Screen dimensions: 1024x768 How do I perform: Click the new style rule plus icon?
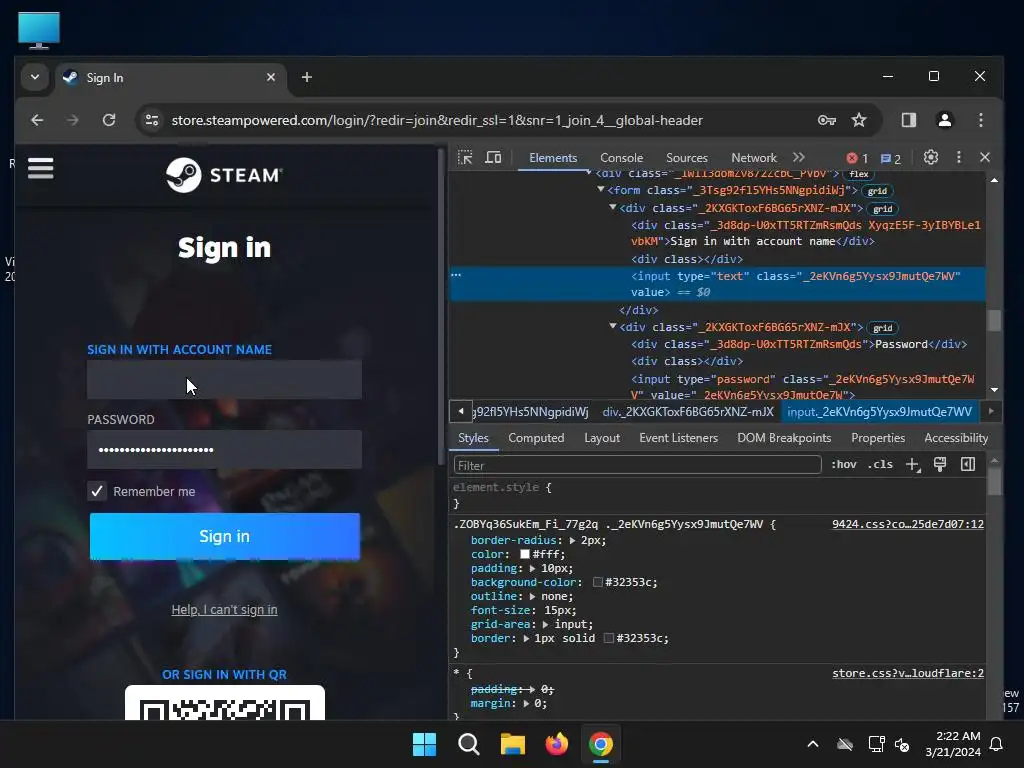pyautogui.click(x=912, y=464)
